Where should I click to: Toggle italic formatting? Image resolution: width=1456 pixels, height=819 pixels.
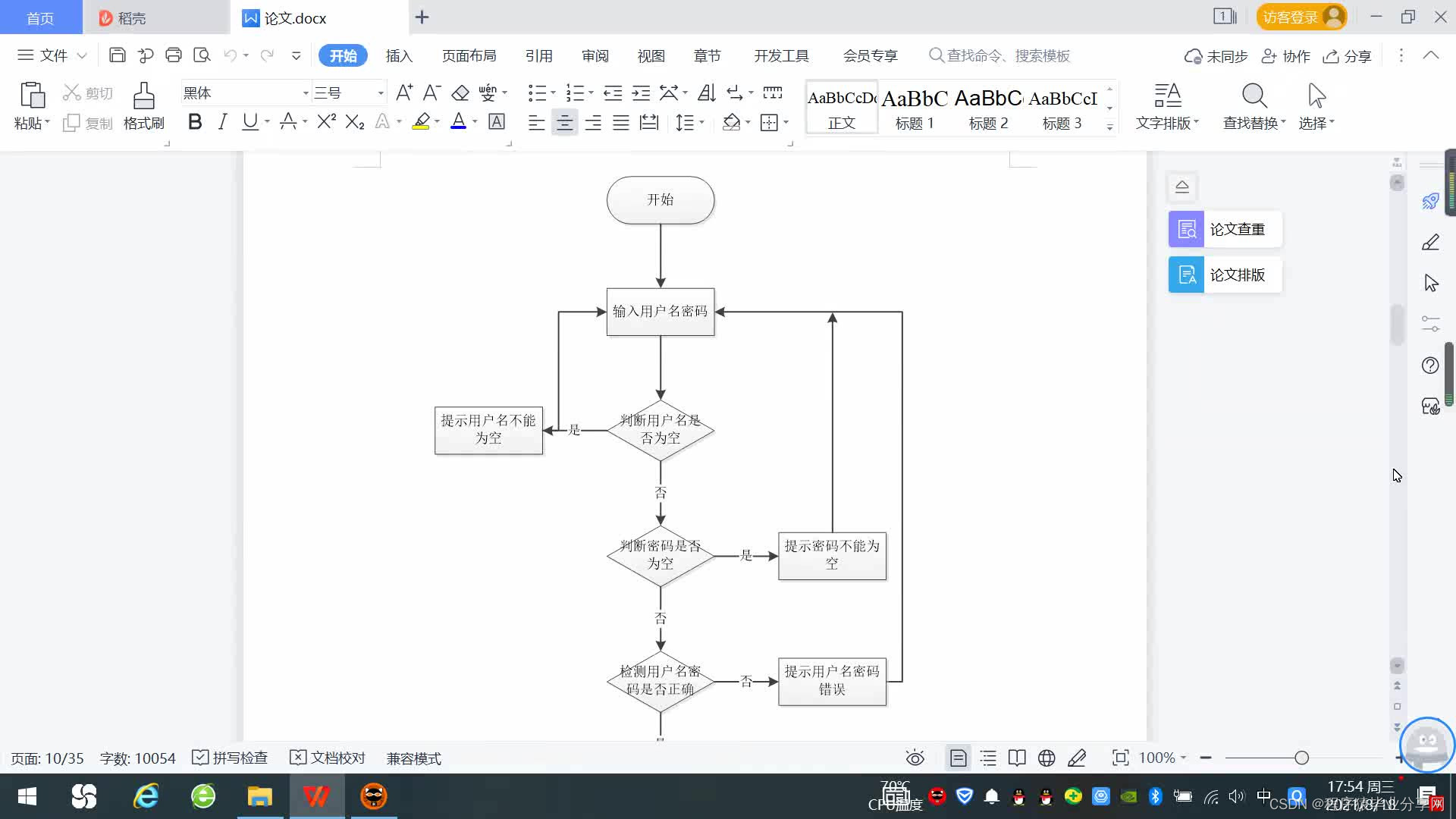point(222,122)
